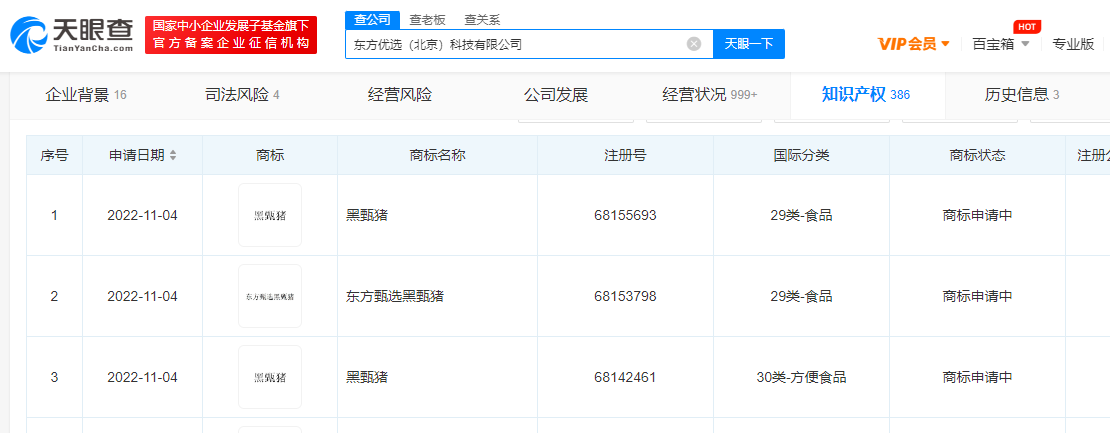Open the 专业版 link
Image resolution: width=1110 pixels, height=433 pixels.
1073,44
